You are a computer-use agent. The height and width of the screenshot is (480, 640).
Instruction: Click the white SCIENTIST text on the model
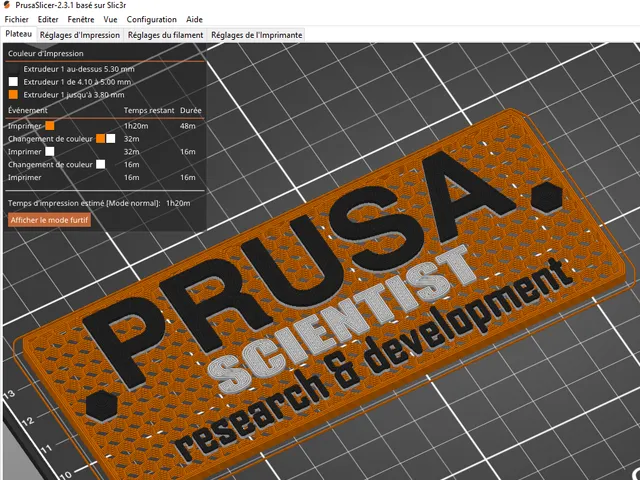[341, 320]
